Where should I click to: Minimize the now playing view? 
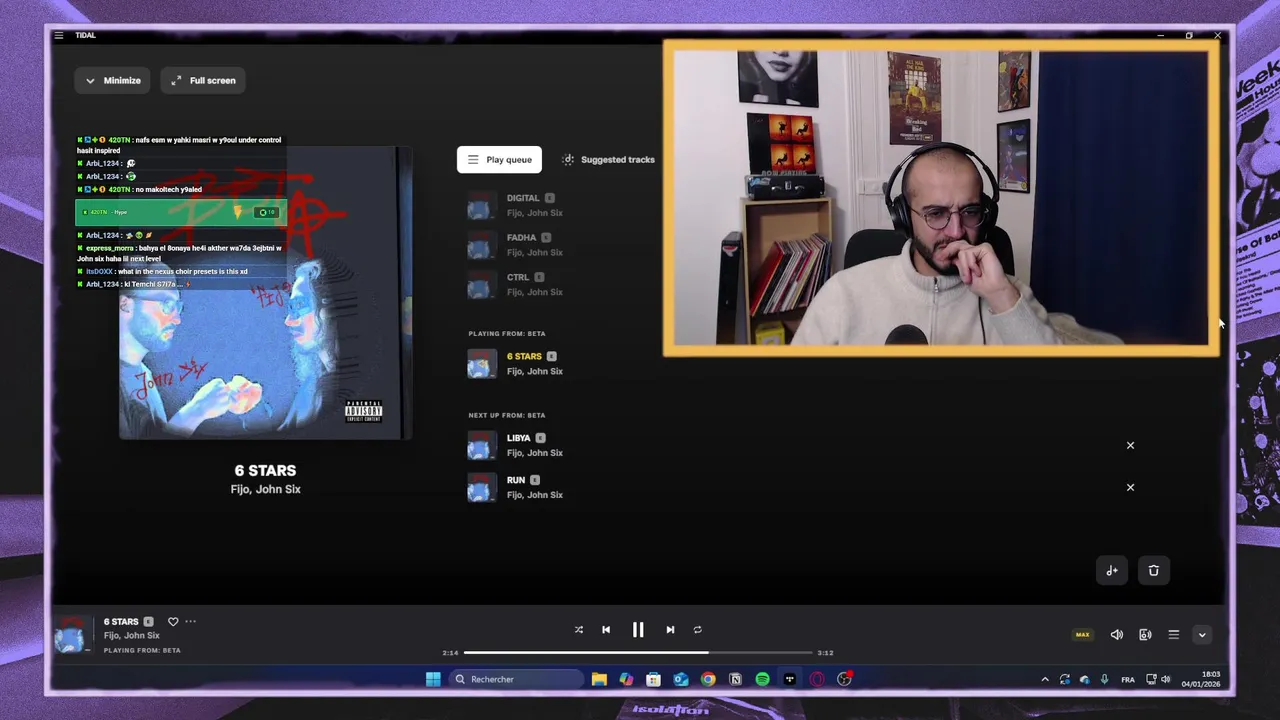(x=113, y=80)
